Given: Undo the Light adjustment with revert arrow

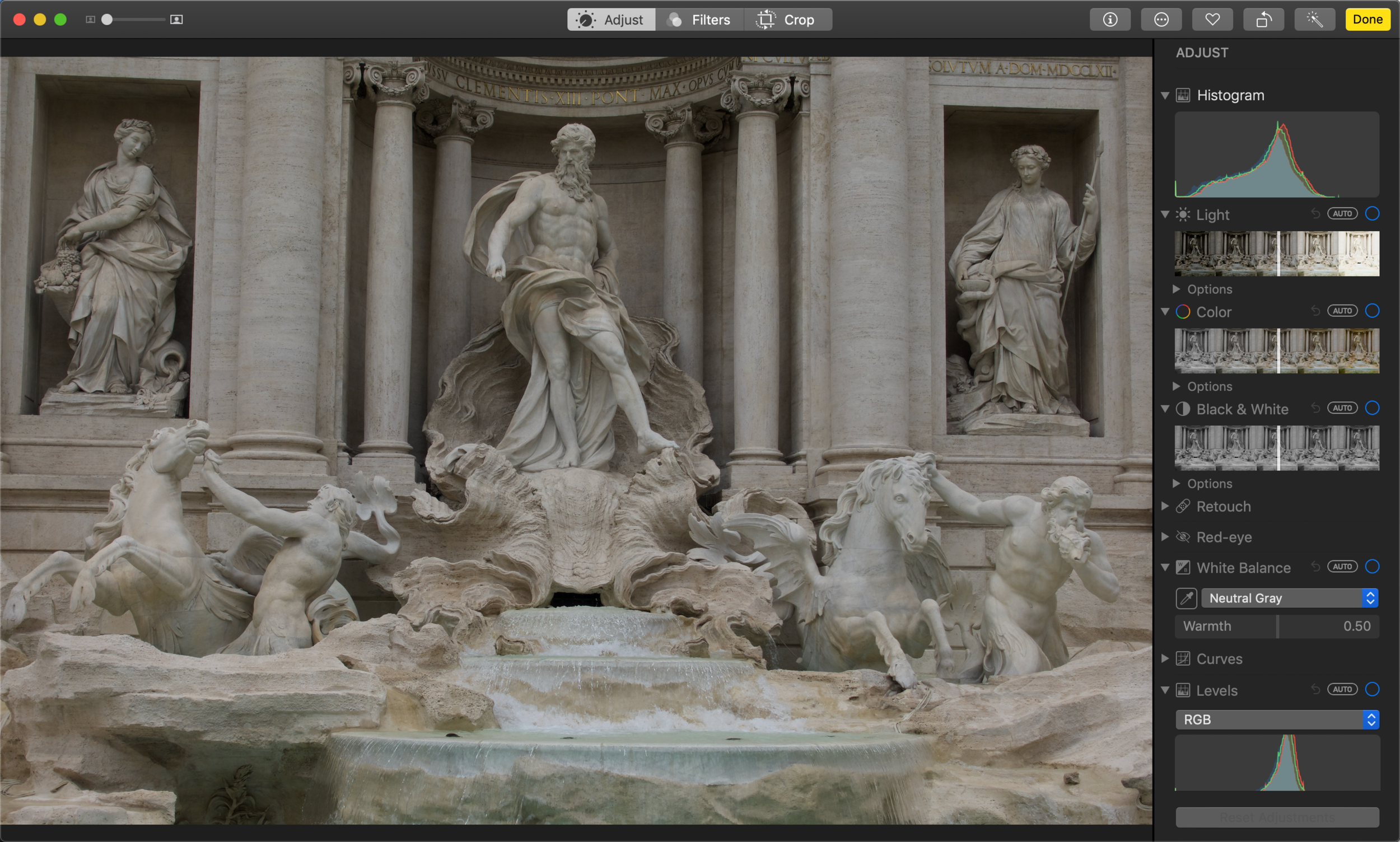Looking at the screenshot, I should click(1315, 214).
